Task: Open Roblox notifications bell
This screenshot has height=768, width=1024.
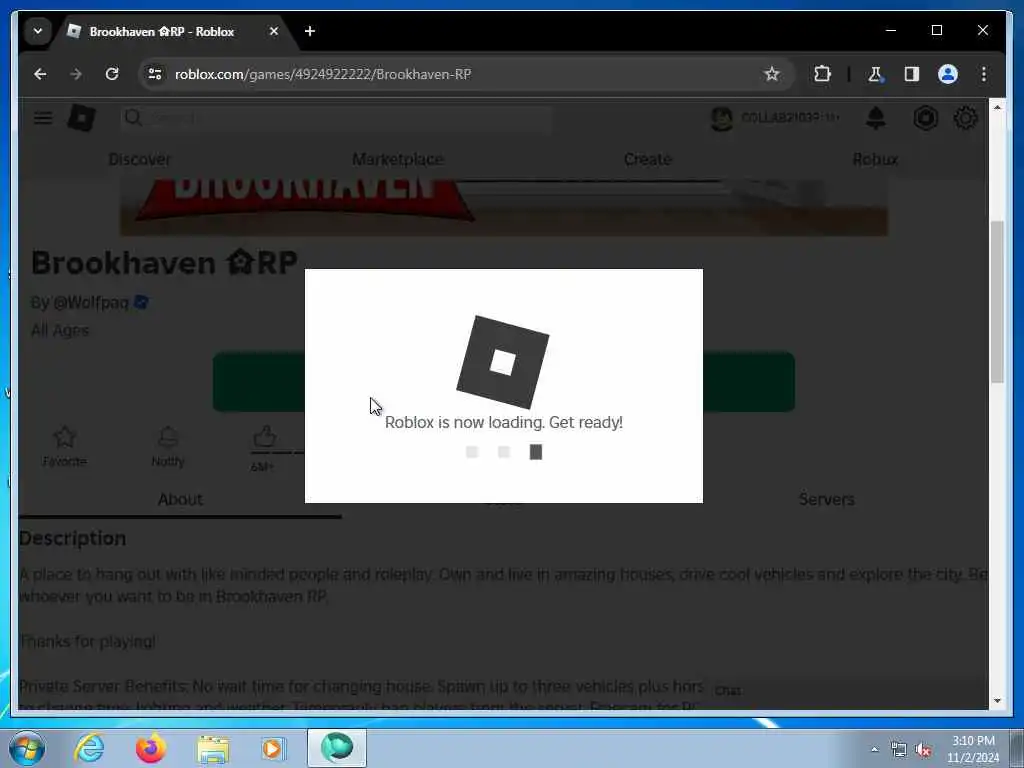Action: pos(876,118)
